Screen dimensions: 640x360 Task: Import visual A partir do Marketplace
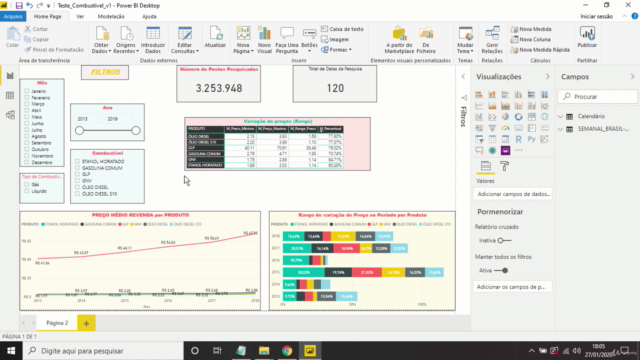399,33
